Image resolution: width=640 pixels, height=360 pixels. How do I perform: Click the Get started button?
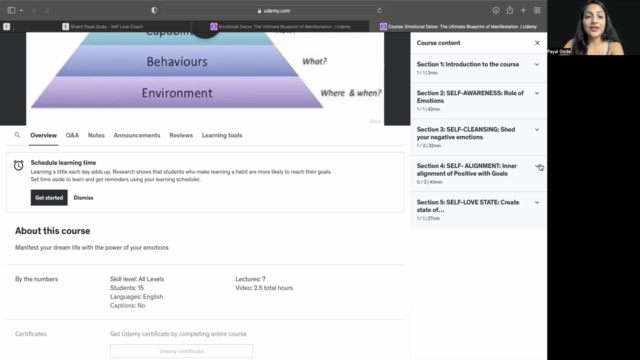[49, 198]
